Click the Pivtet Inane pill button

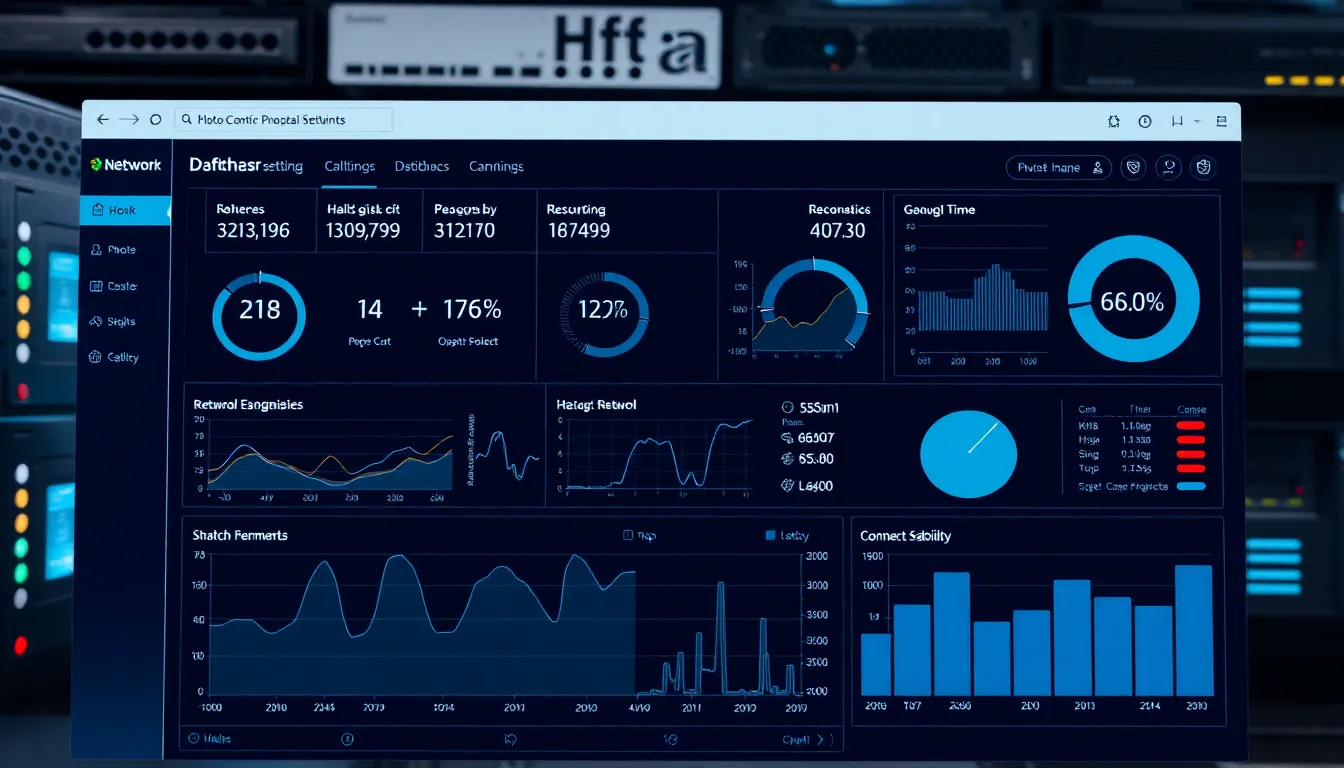(x=1058, y=168)
